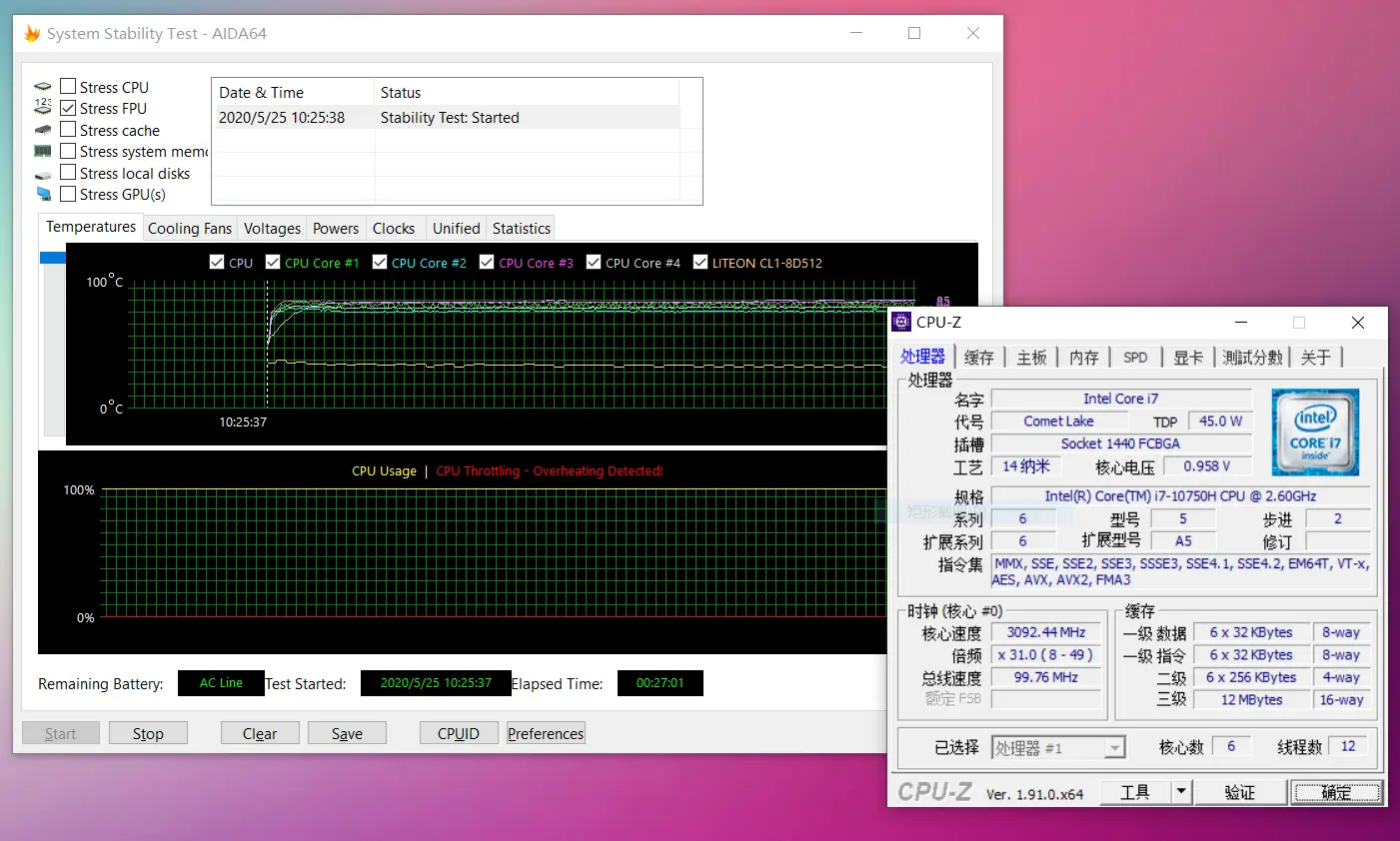Open the processor selection dropdown in CPU-Z
1400x841 pixels.
pyautogui.click(x=1115, y=747)
